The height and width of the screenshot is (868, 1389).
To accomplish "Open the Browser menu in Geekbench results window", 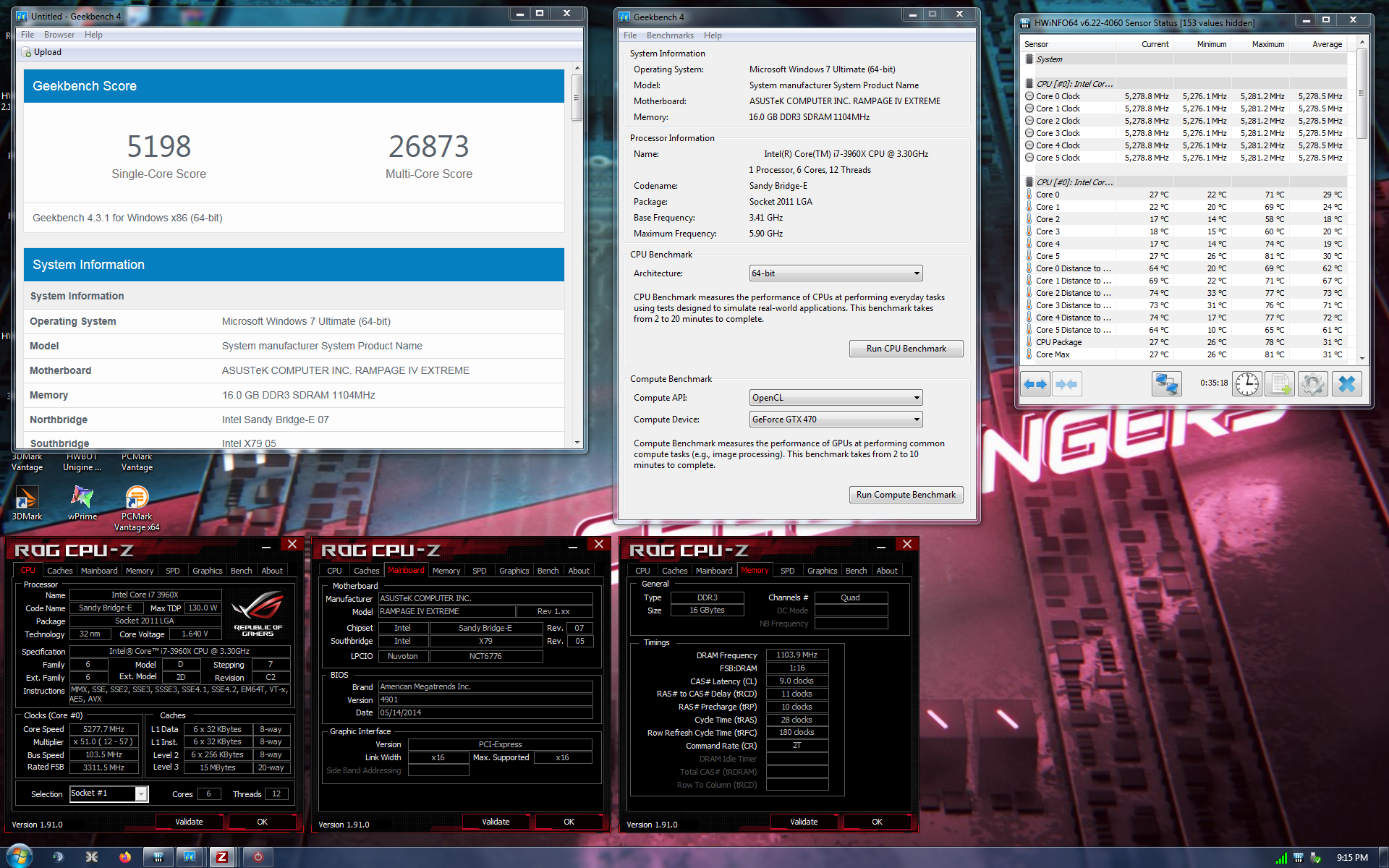I will [59, 35].
